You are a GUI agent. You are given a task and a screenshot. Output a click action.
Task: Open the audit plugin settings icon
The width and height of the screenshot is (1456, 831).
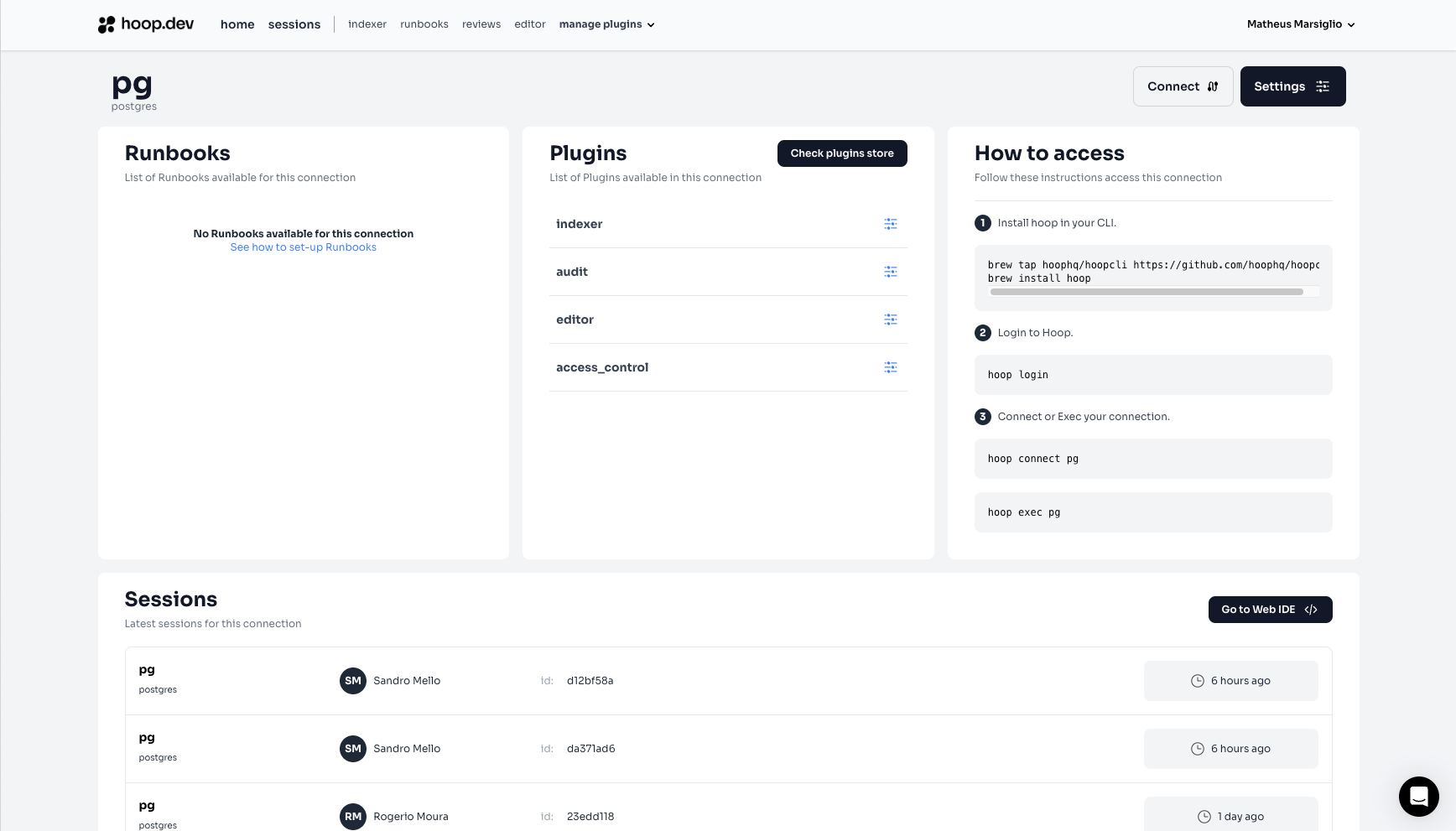pyautogui.click(x=890, y=272)
